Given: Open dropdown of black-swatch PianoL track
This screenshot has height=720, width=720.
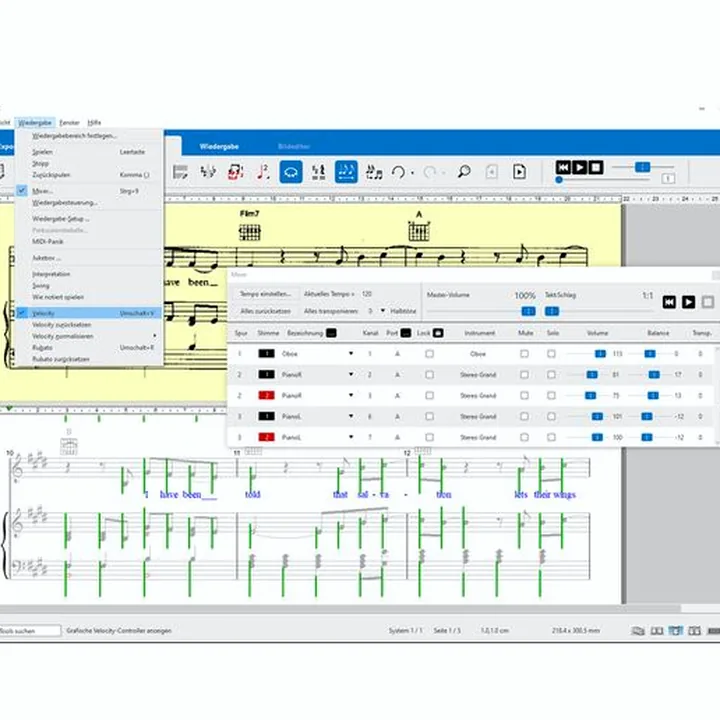Looking at the screenshot, I should tap(351, 416).
